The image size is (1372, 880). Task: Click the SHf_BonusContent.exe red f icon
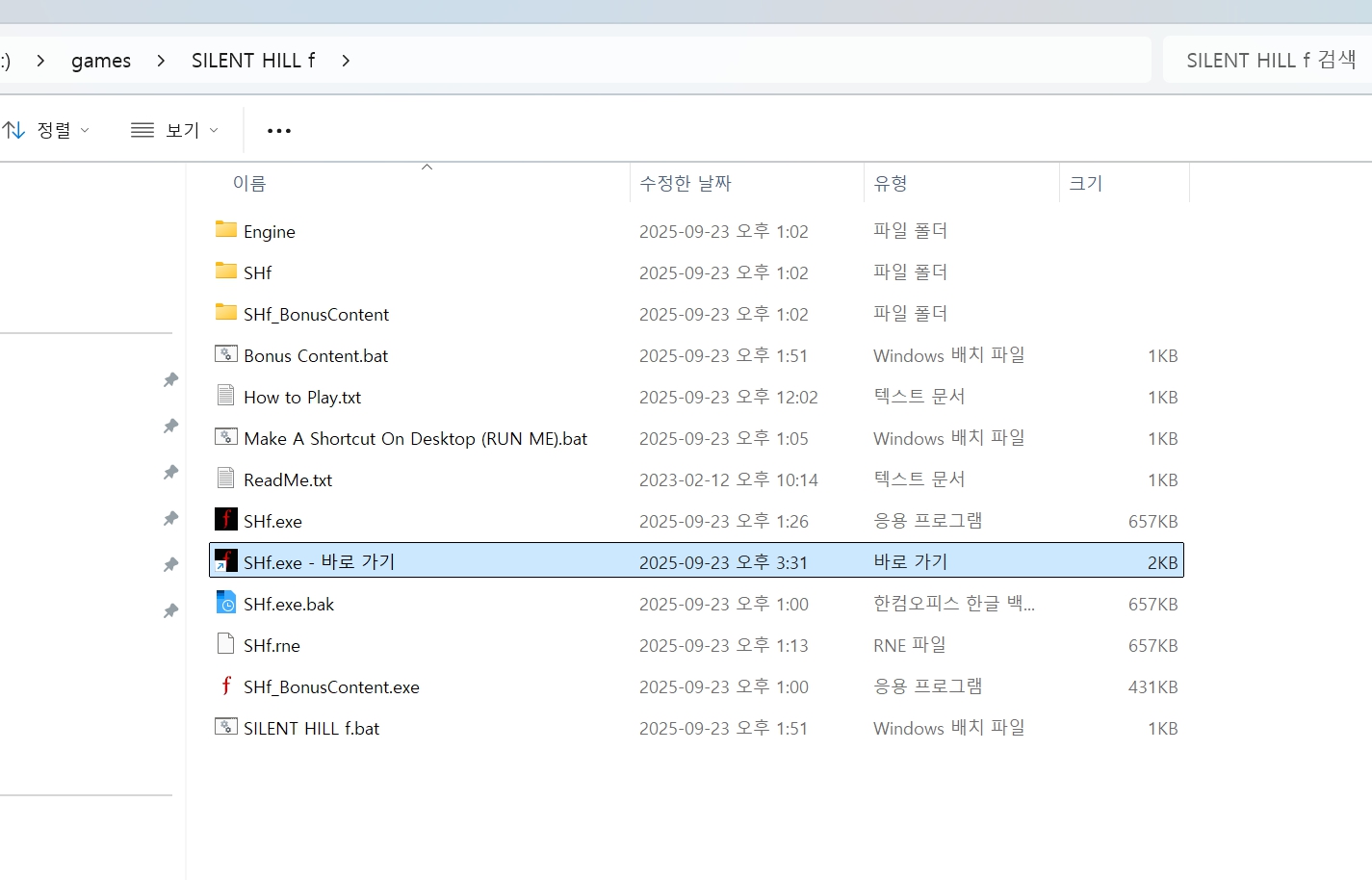point(225,686)
